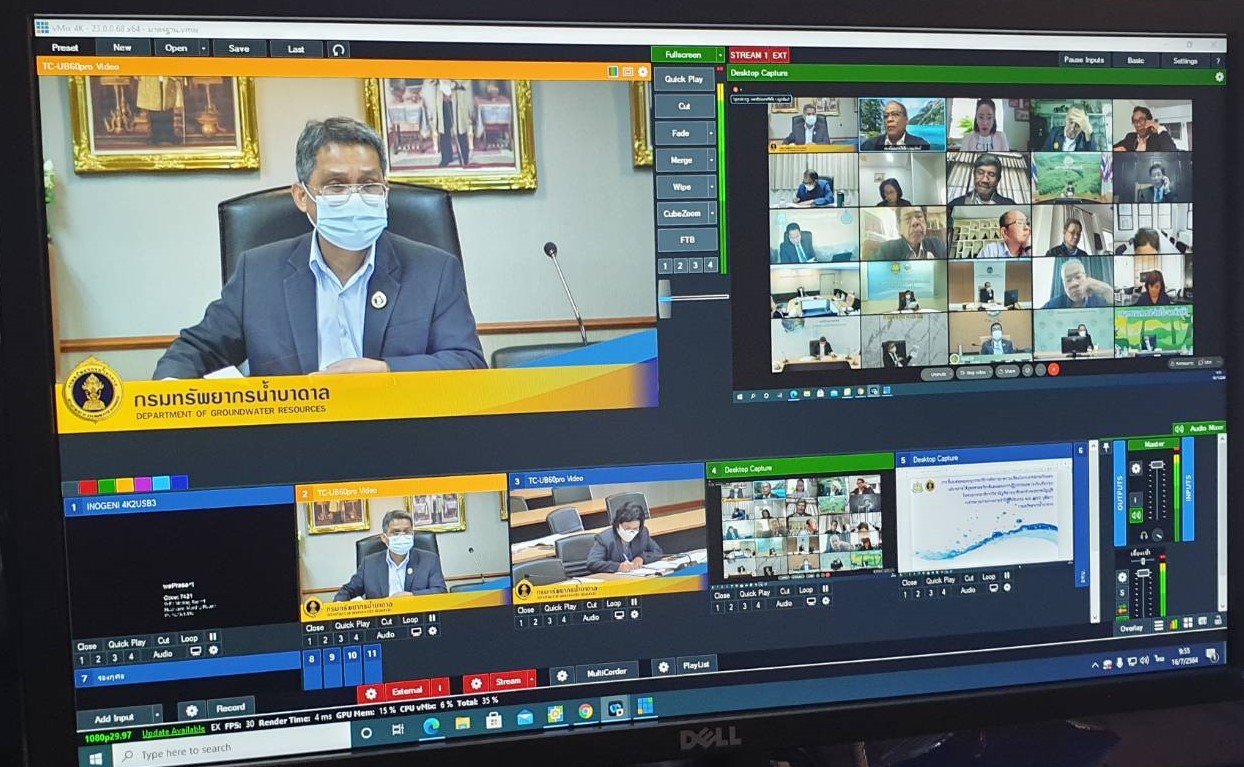Image resolution: width=1244 pixels, height=767 pixels.
Task: Open gear settings for input 4 Desktop Capture
Action: [827, 602]
